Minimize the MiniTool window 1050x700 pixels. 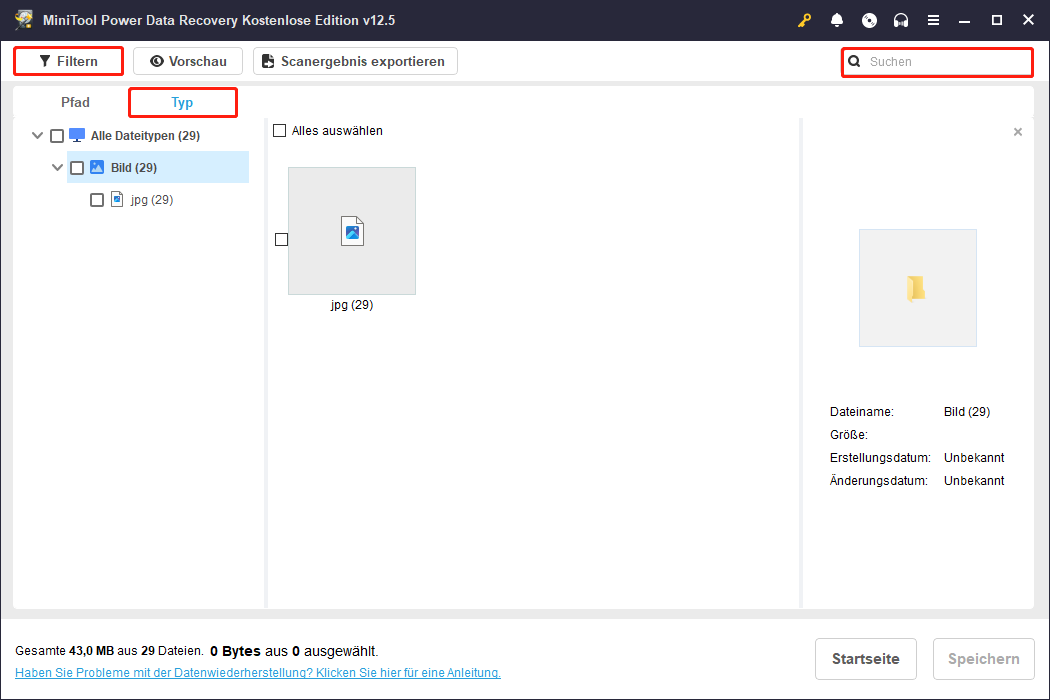click(x=964, y=20)
